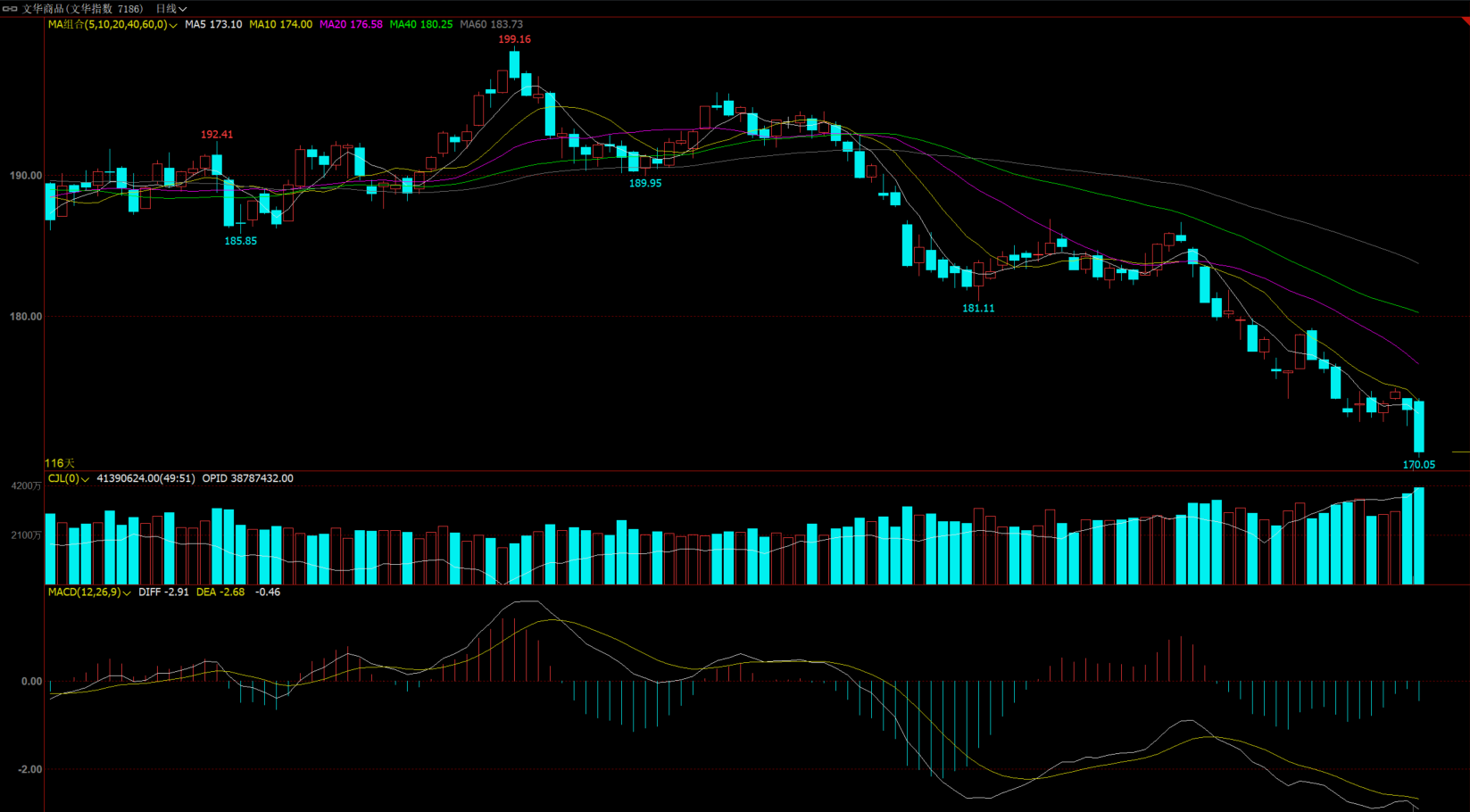Screen dimensions: 1470x812
Task: Click the 116天 day count label
Action: click(60, 463)
